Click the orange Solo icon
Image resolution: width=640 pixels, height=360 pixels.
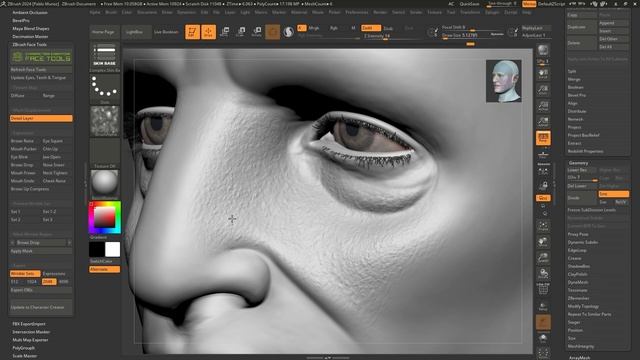point(543,322)
